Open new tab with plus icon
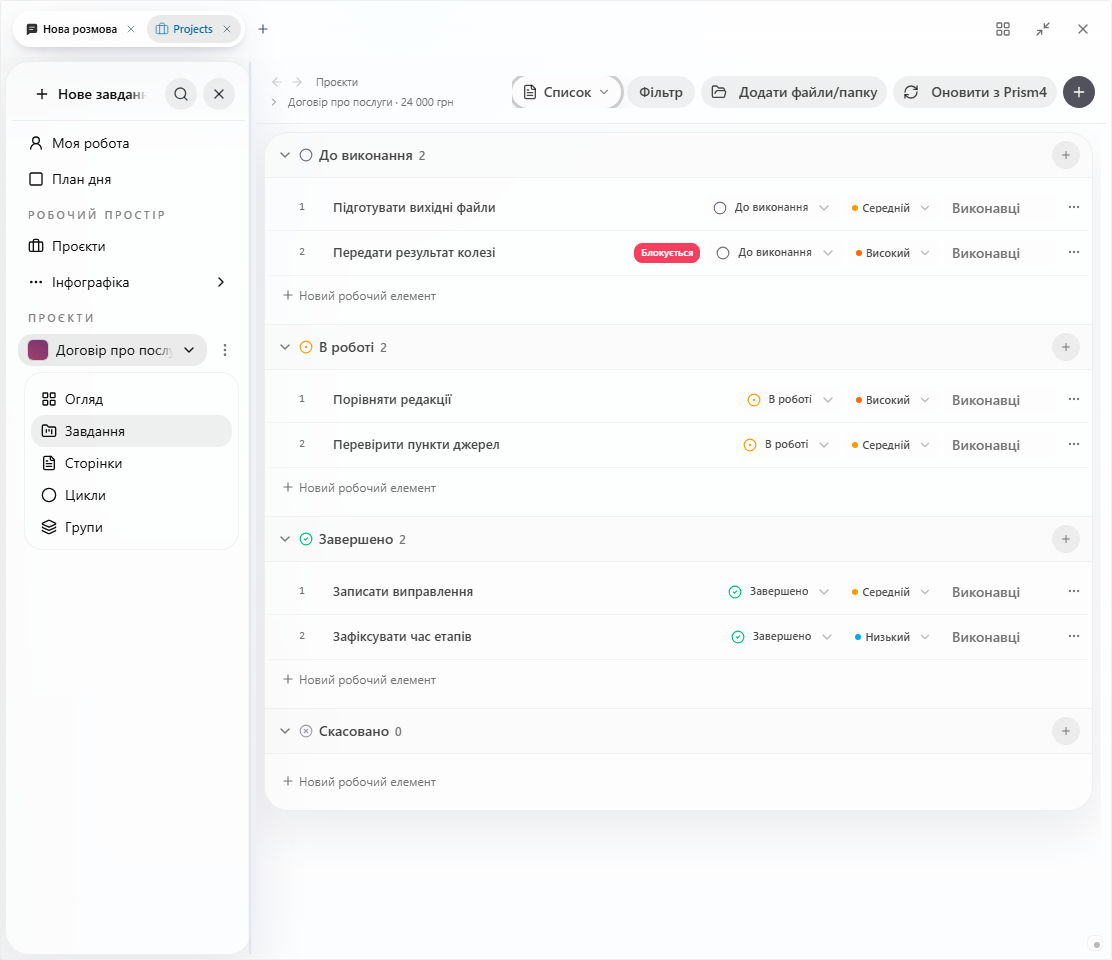 (x=263, y=29)
